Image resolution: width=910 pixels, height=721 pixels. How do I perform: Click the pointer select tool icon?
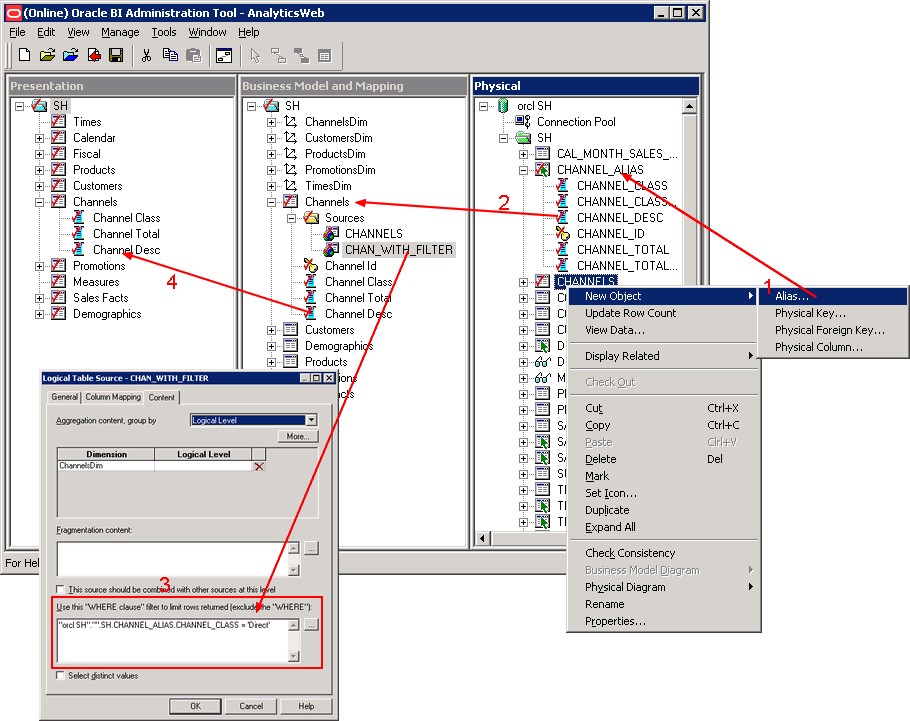pyautogui.click(x=255, y=56)
